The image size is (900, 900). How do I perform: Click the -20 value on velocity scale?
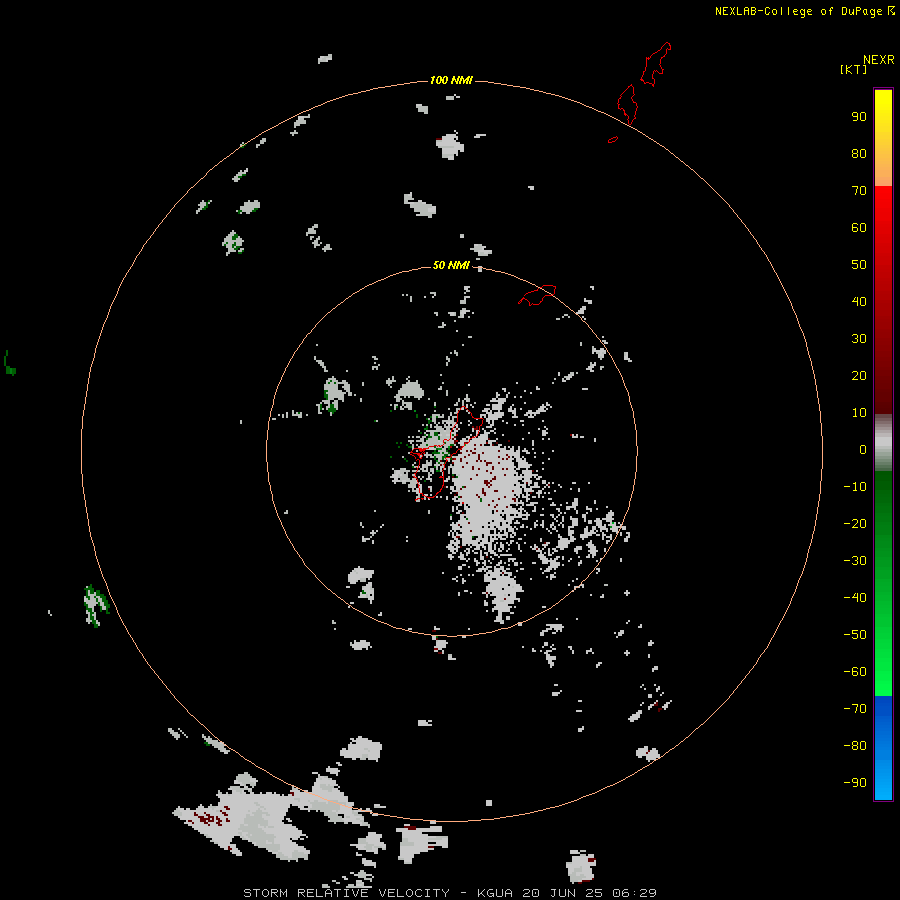(855, 524)
